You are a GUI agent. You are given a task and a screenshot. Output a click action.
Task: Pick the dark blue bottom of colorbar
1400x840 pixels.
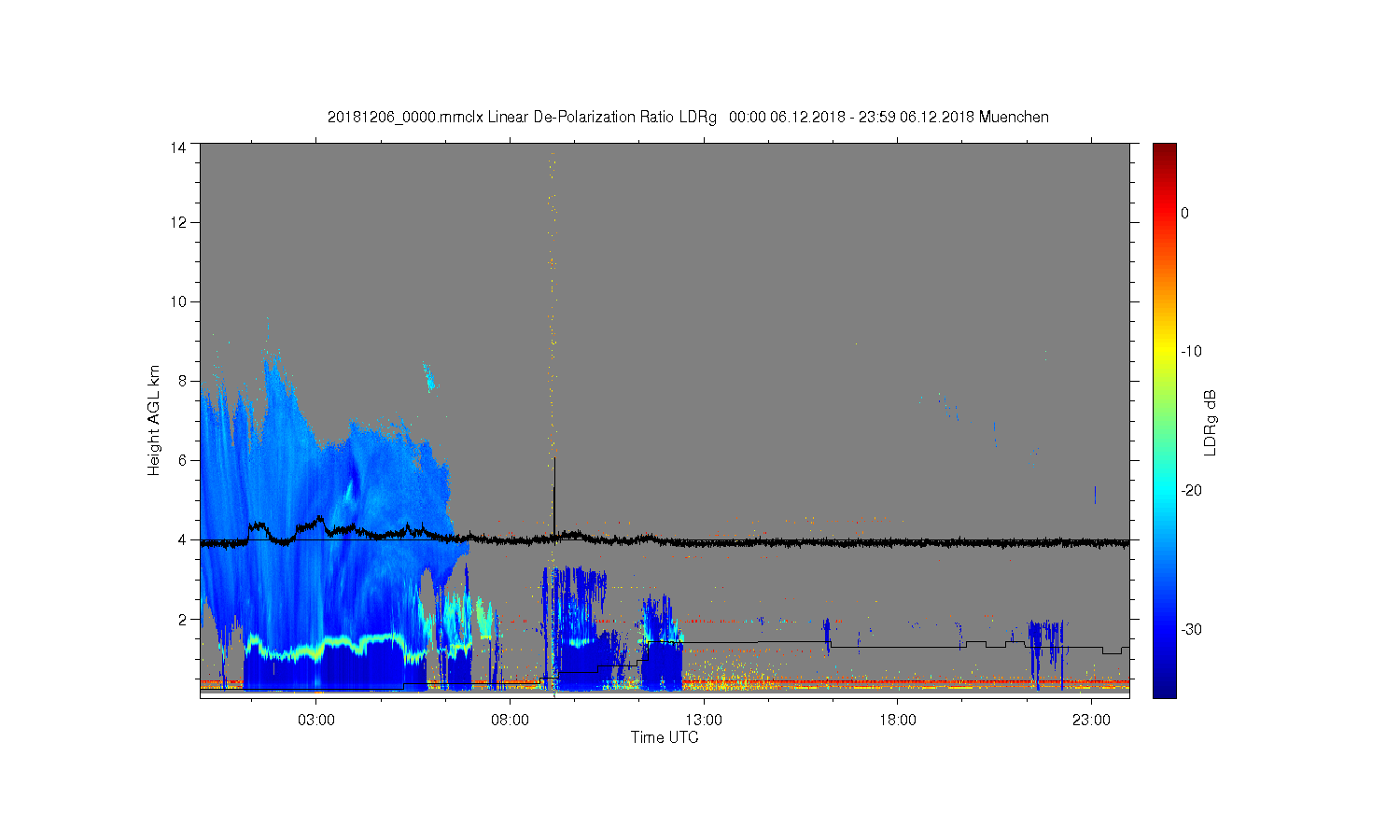(1164, 689)
